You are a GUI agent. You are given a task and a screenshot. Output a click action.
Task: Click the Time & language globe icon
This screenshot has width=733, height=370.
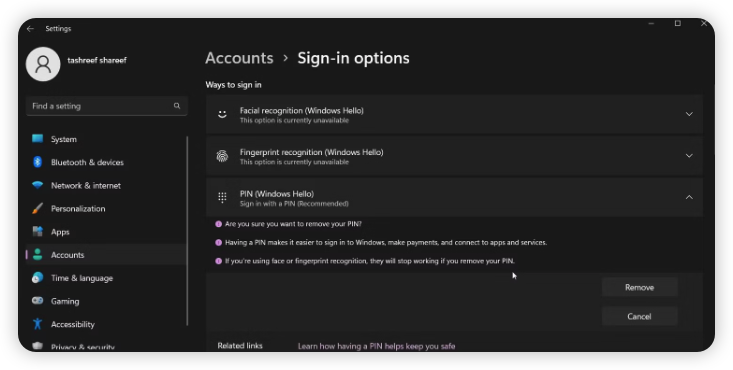37,278
